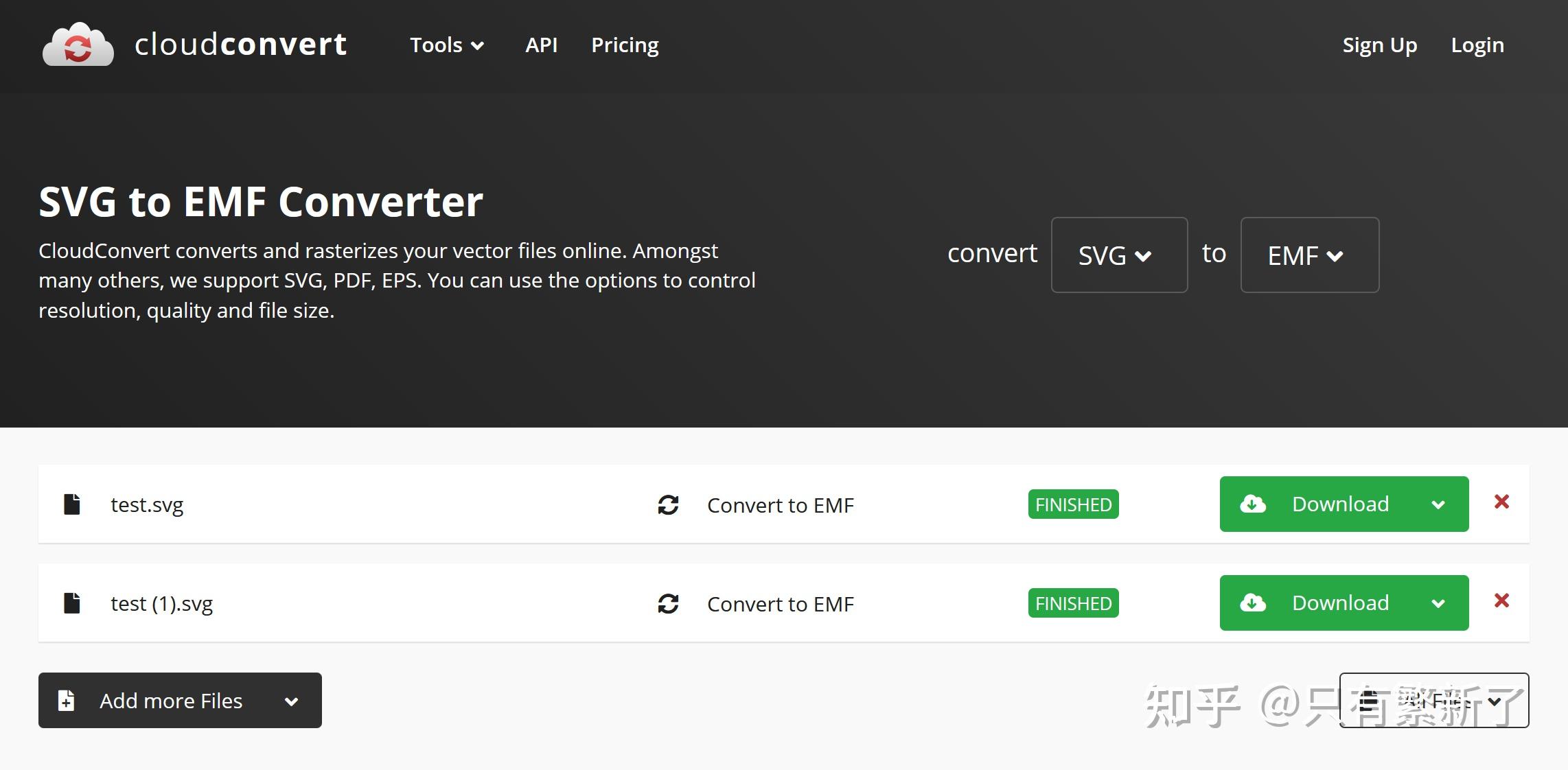Click the cloudconvert cloud logo icon

78,45
